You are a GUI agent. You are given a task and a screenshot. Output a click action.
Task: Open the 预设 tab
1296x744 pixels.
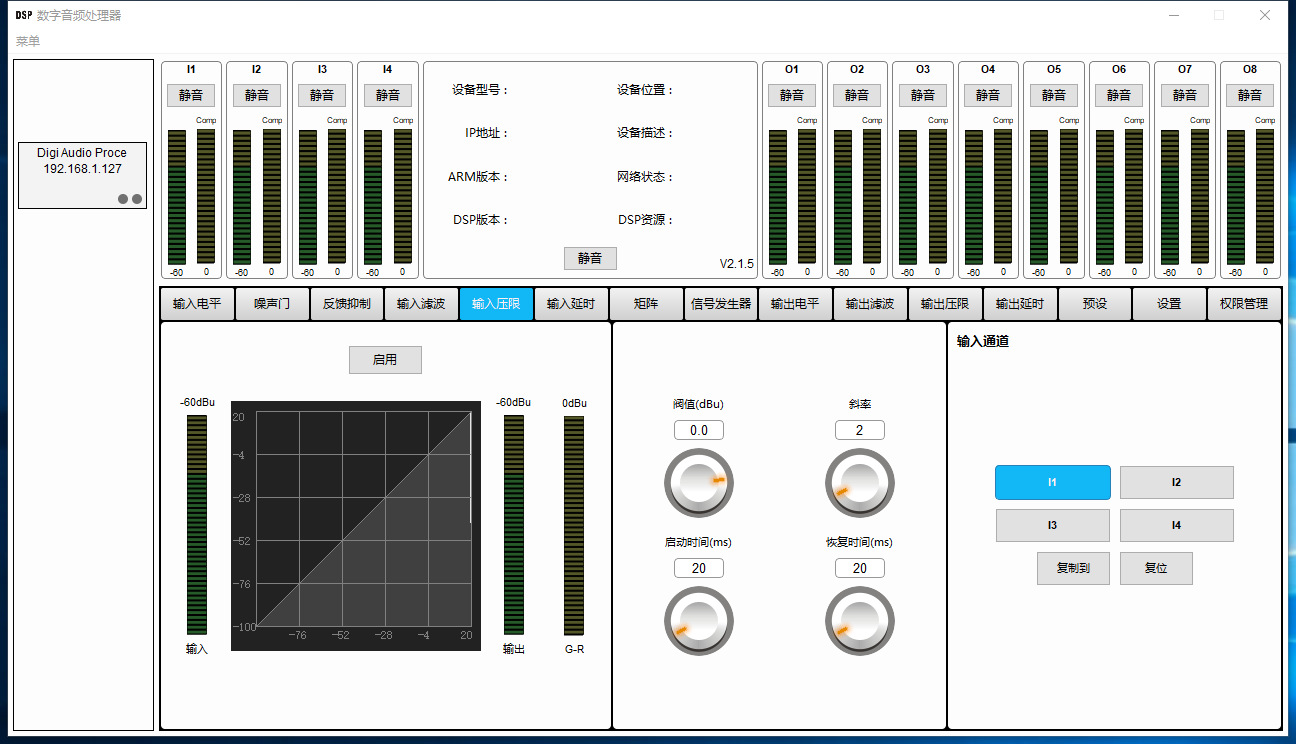point(1094,304)
